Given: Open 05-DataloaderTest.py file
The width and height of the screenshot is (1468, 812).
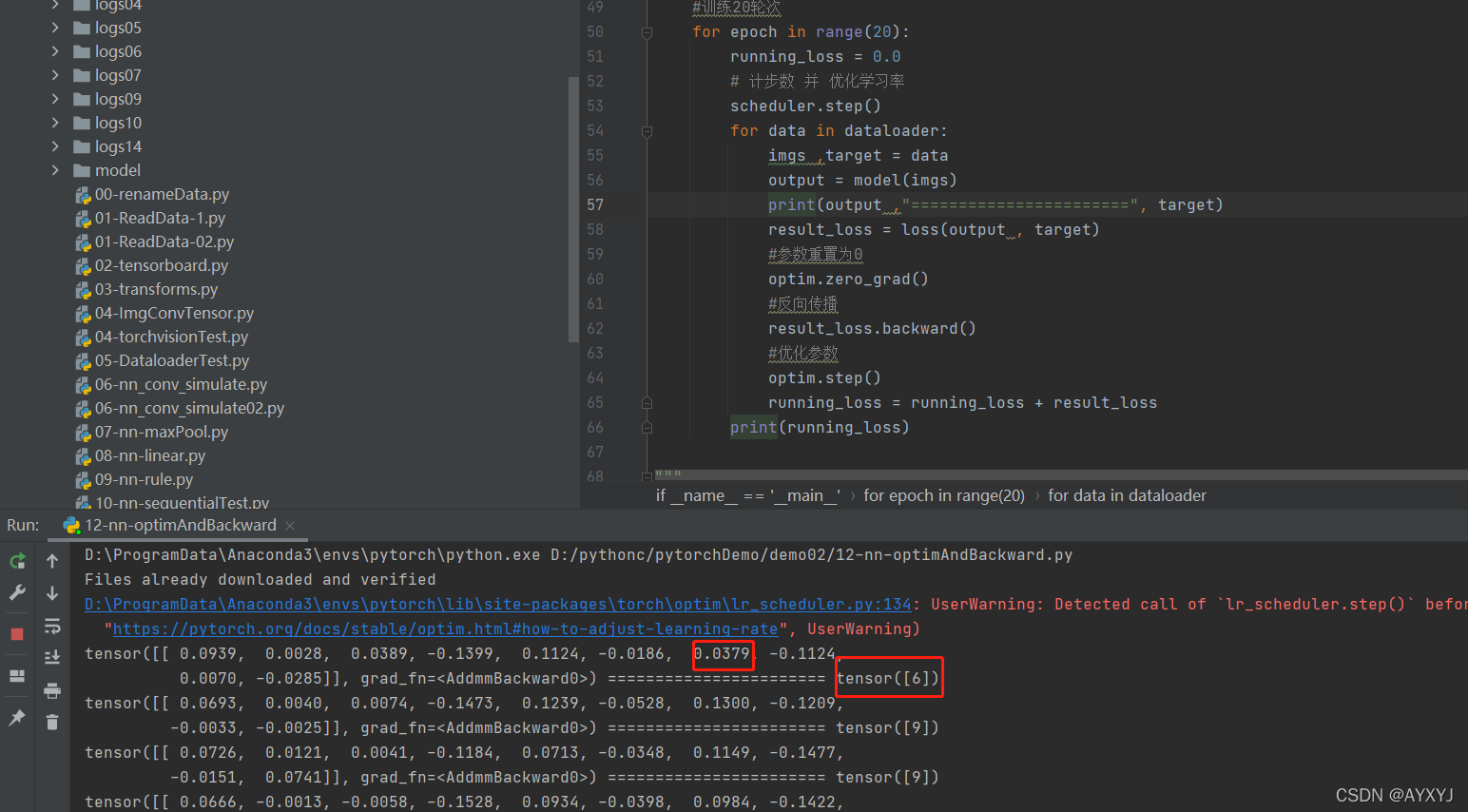Looking at the screenshot, I should pyautogui.click(x=172, y=360).
